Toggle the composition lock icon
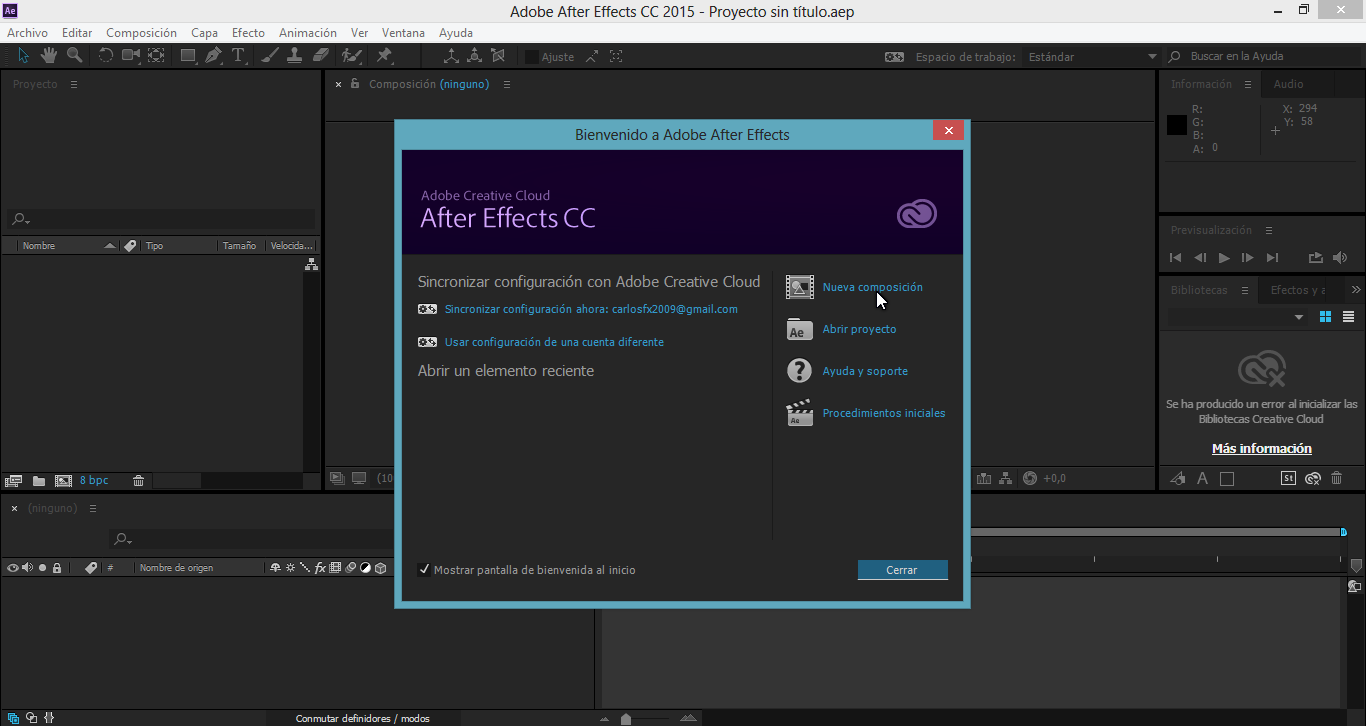 click(x=354, y=84)
